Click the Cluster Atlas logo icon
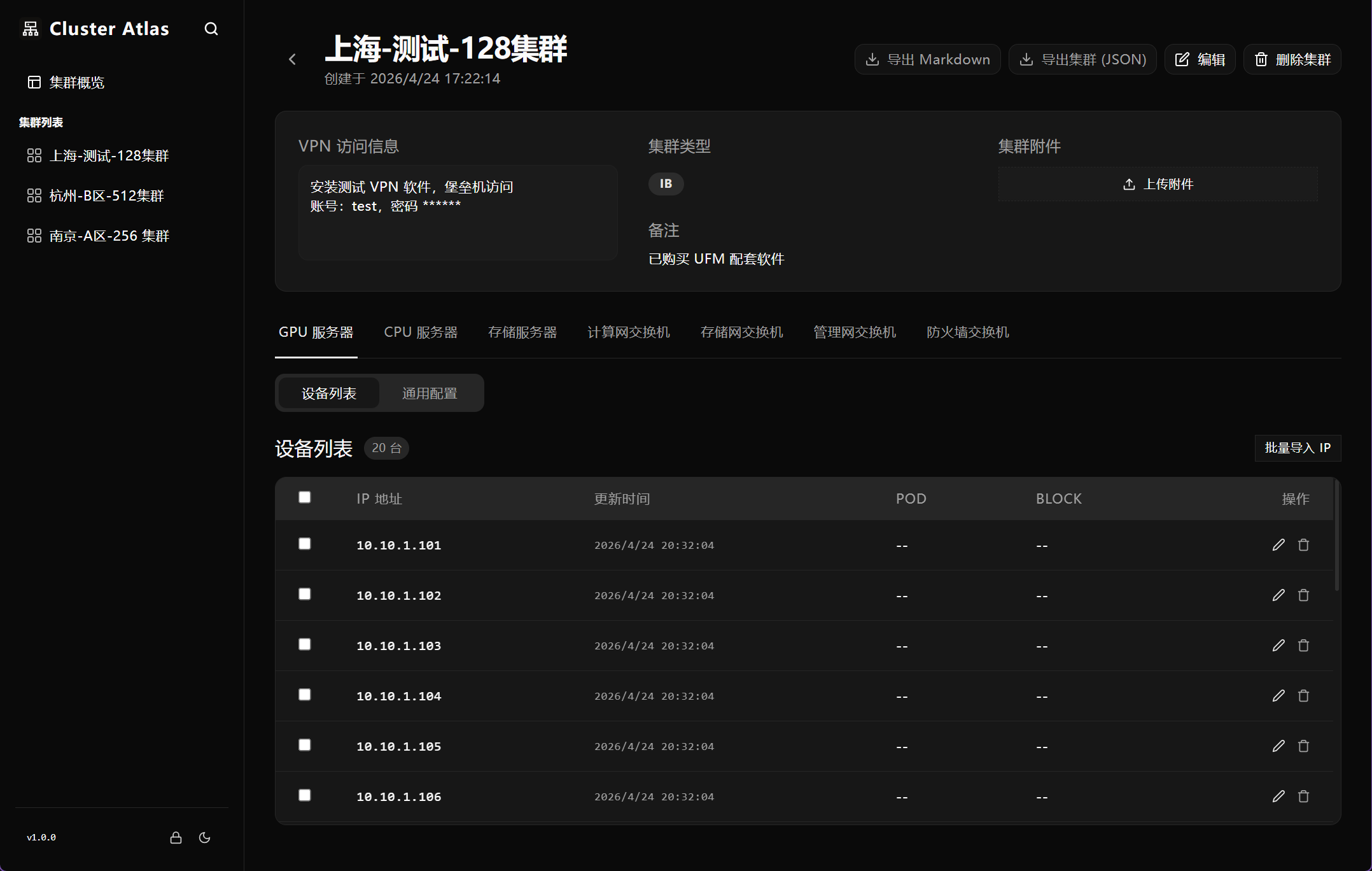This screenshot has width=1372, height=871. 30,28
